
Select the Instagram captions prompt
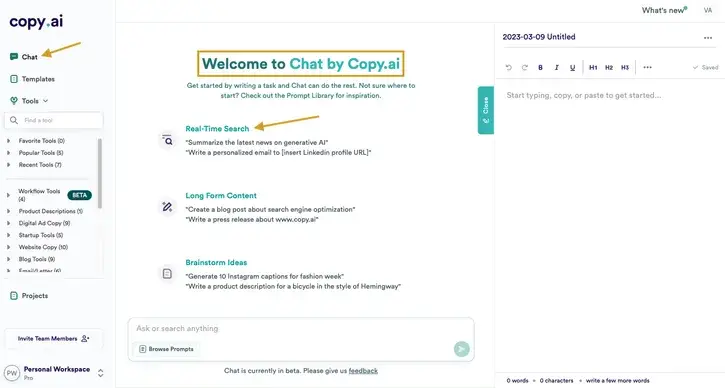(264, 277)
